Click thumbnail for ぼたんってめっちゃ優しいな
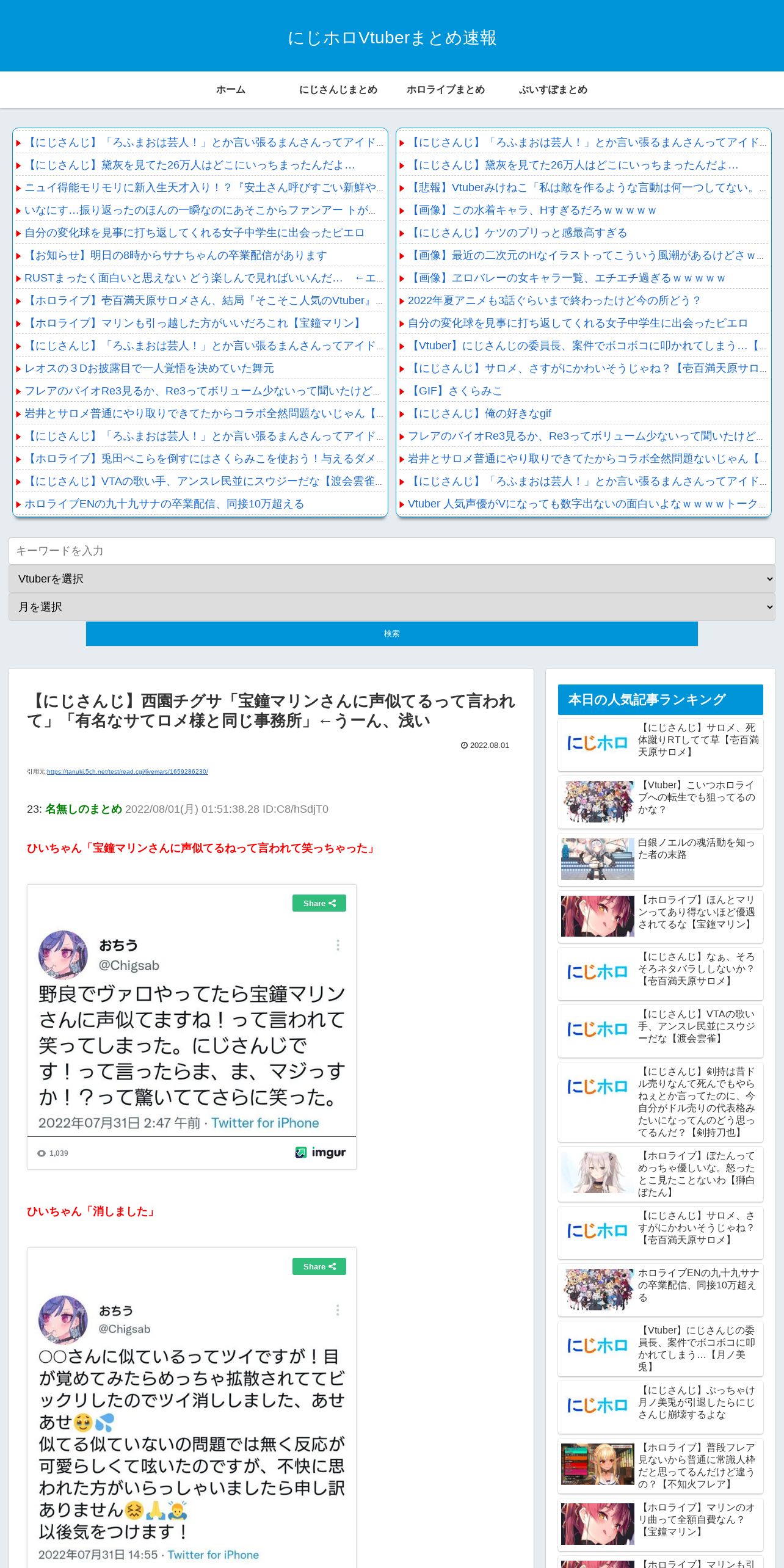Screen dimensions: 784x1568 pos(598,1172)
